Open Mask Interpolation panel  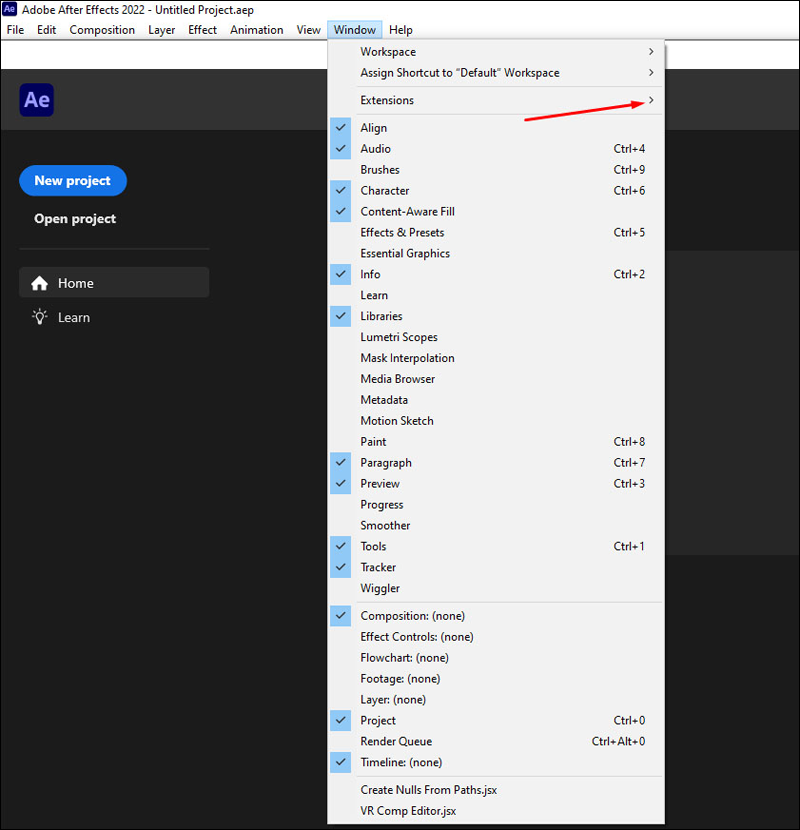(496, 358)
